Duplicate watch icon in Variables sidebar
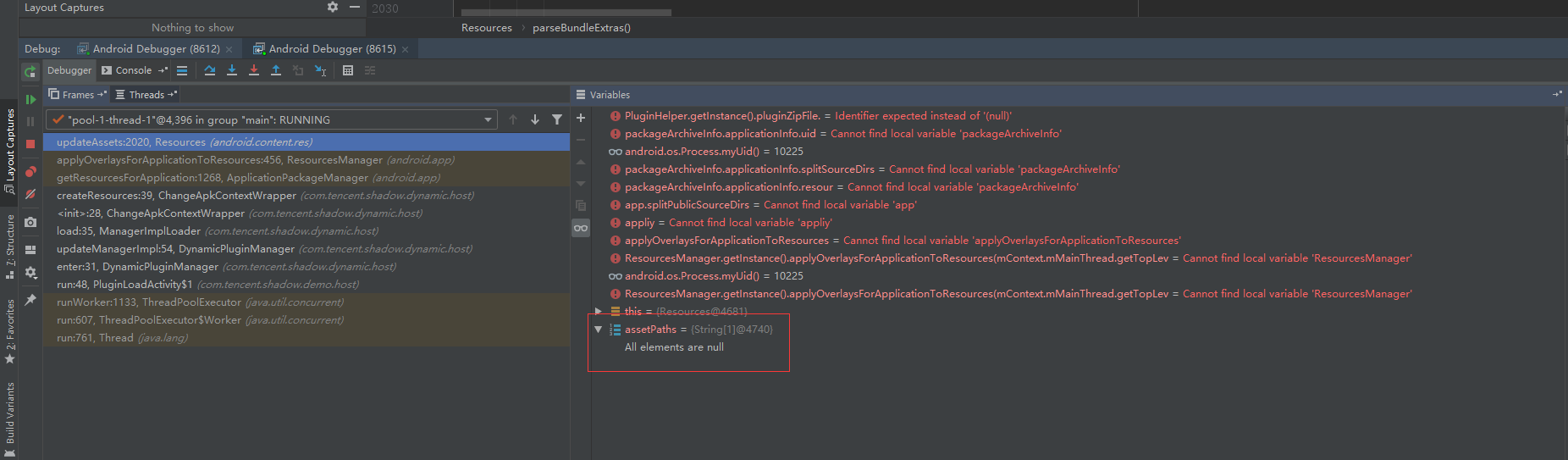This screenshot has height=460, width=1568. click(581, 205)
